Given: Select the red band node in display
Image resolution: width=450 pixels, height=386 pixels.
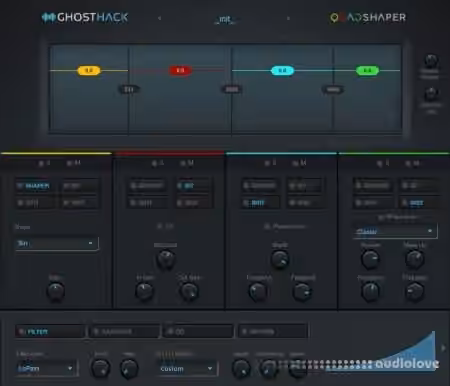Looking at the screenshot, I should [180, 70].
